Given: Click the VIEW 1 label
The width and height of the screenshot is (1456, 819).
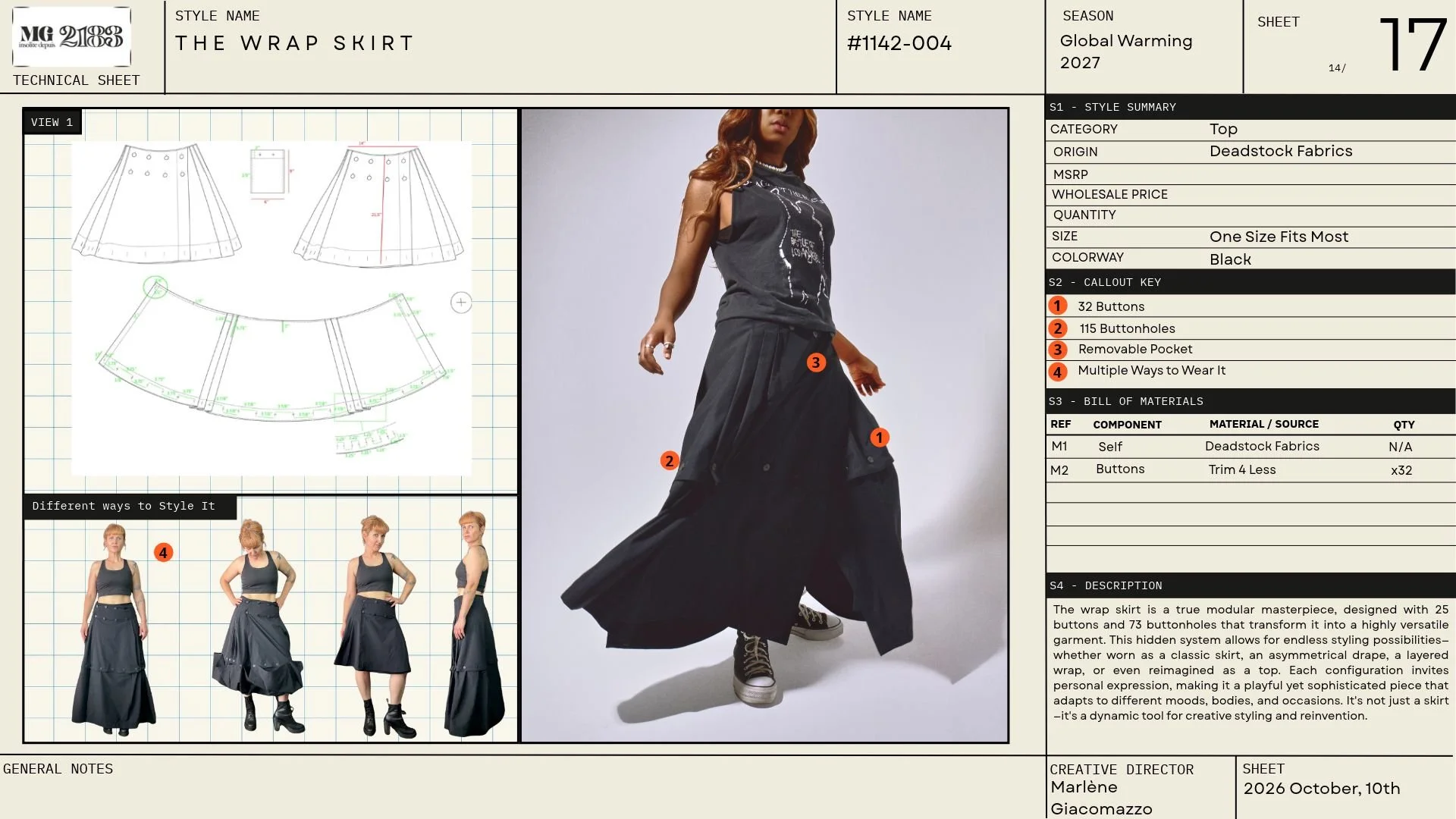Looking at the screenshot, I should point(52,122).
